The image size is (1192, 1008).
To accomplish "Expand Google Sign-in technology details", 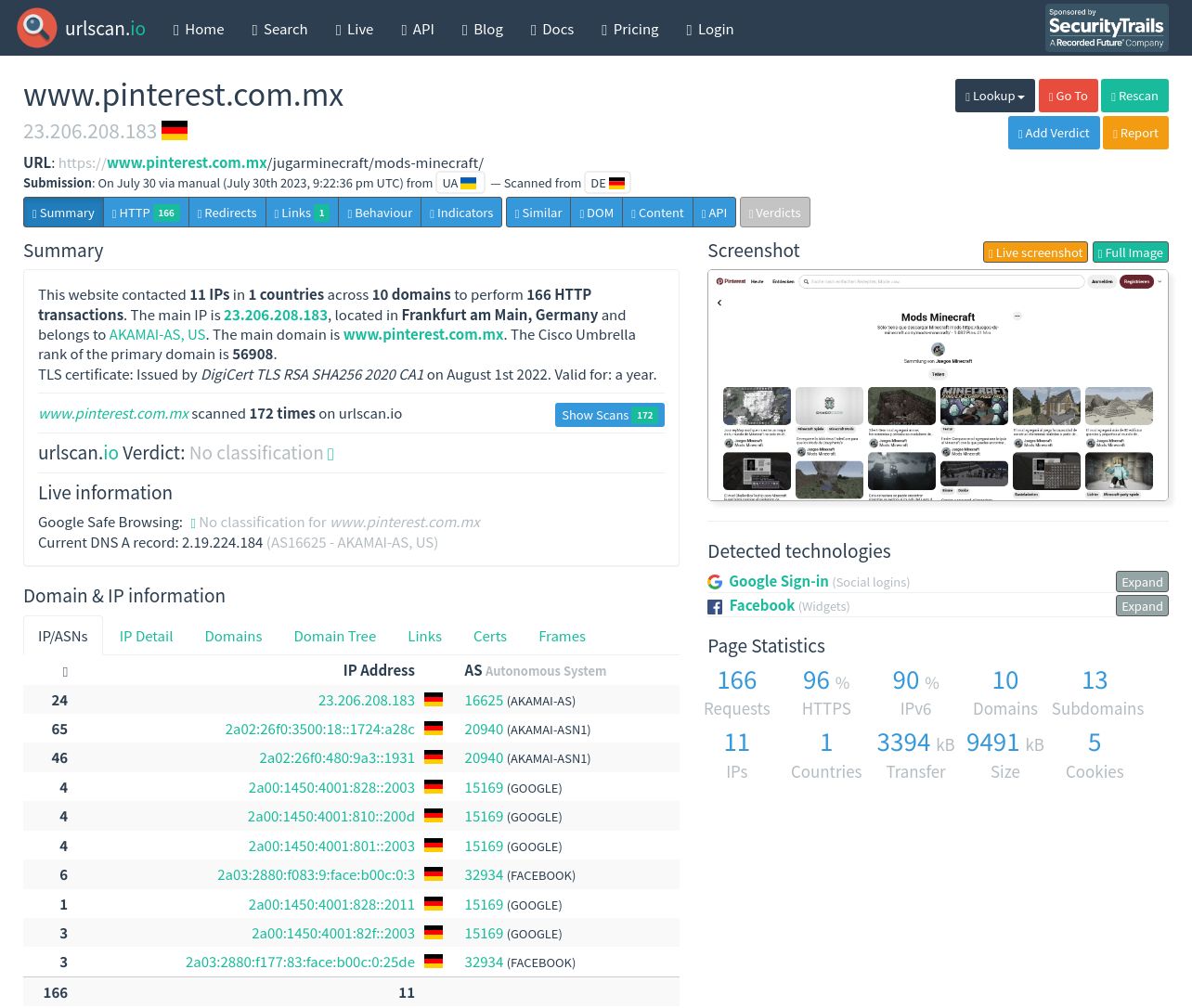I will pyautogui.click(x=1142, y=582).
